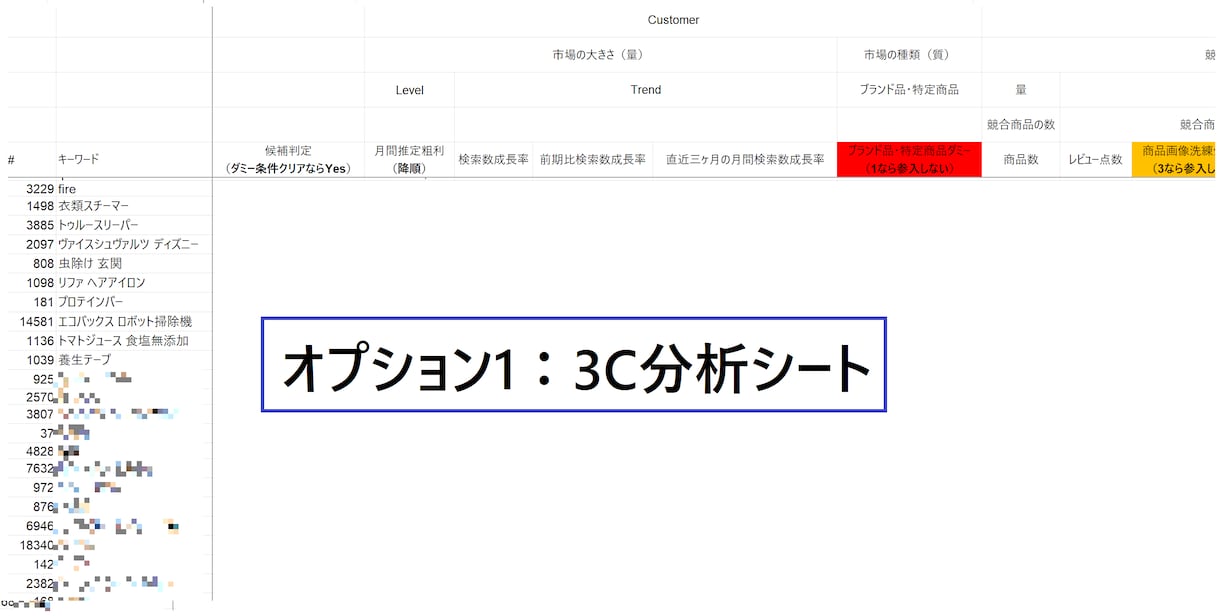Image resolution: width=1220 pixels, height=616 pixels.
Task: Click the 市場の種類（質） header cell
Action: tap(909, 55)
